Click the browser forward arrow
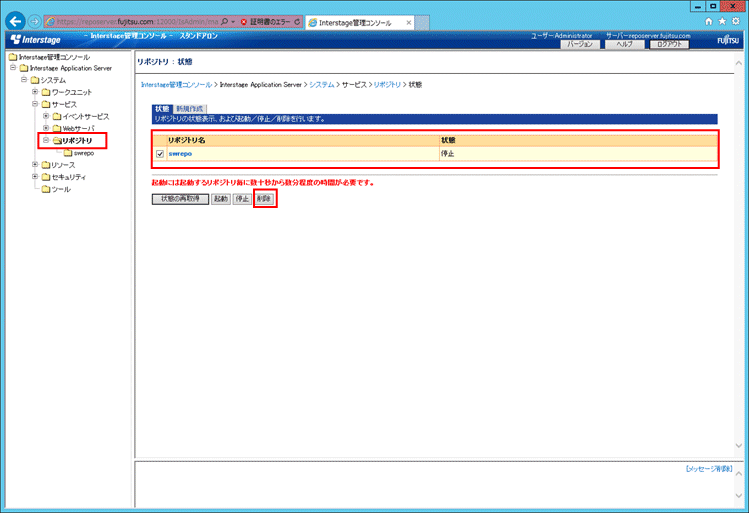The height and width of the screenshot is (513, 749). click(34, 21)
